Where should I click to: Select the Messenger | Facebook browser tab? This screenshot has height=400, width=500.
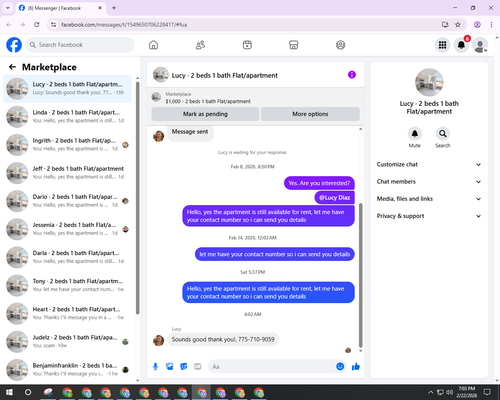coord(61,8)
